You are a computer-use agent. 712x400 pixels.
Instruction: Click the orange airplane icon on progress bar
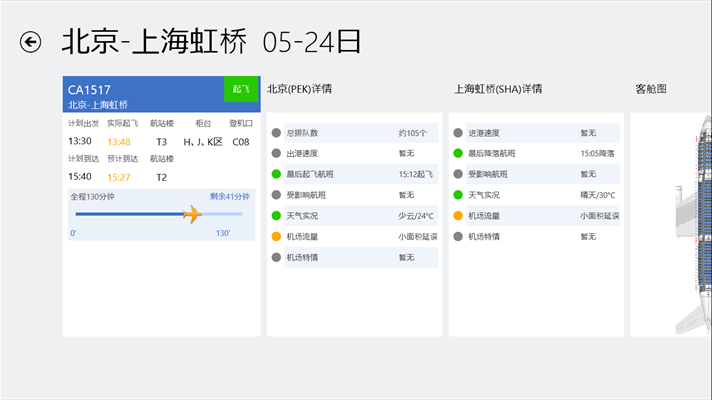192,213
